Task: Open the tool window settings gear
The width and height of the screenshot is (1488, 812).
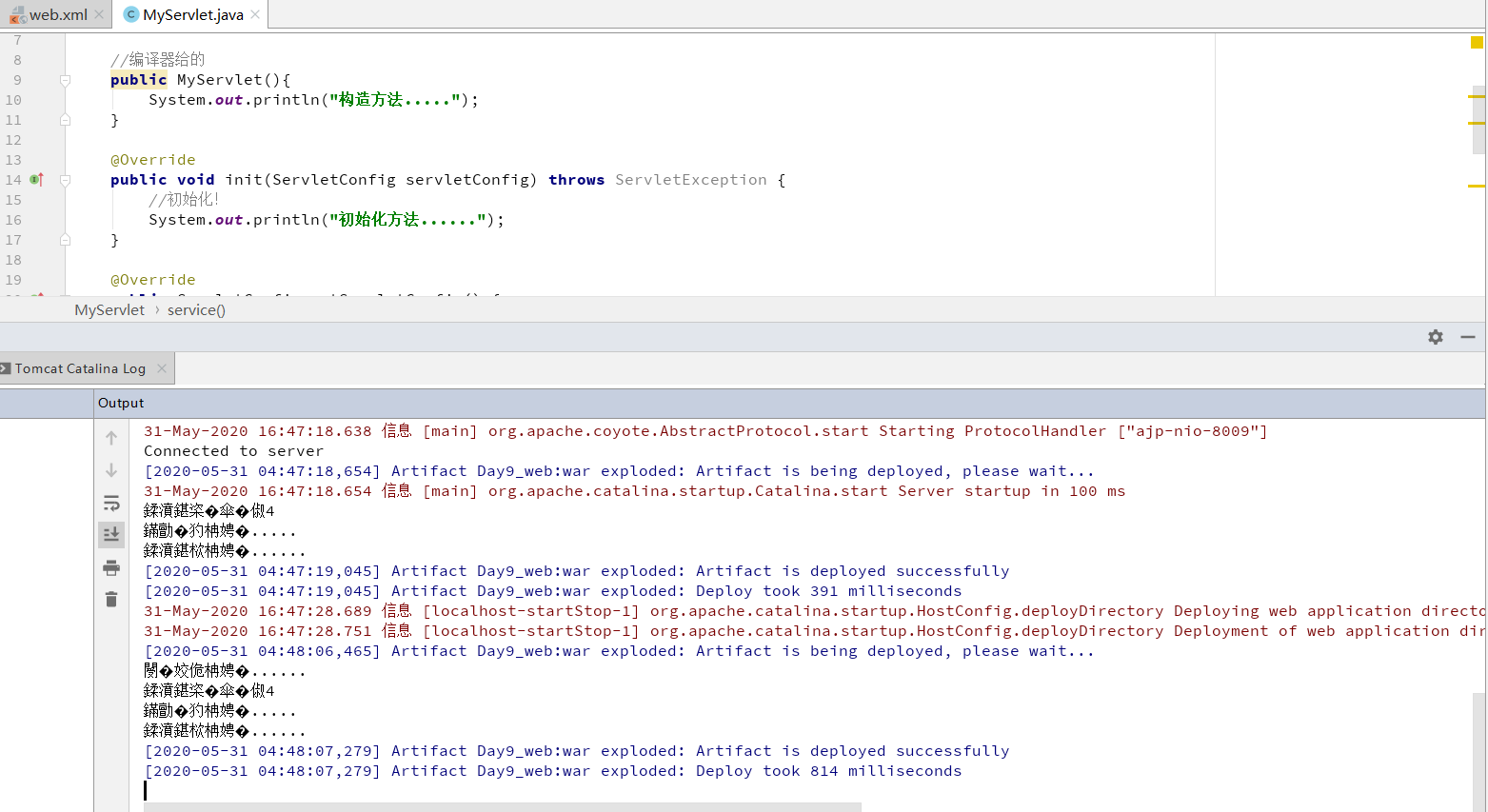Action: (1436, 337)
